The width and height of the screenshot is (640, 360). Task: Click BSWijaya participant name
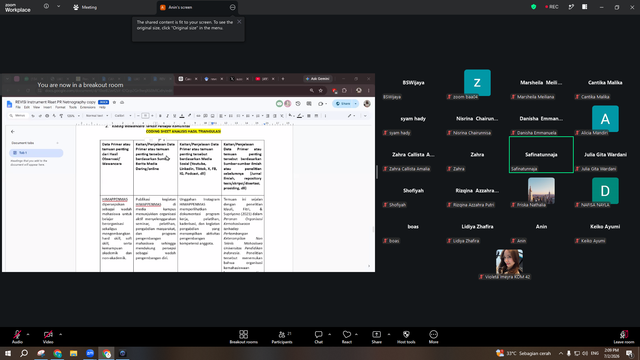[413, 82]
